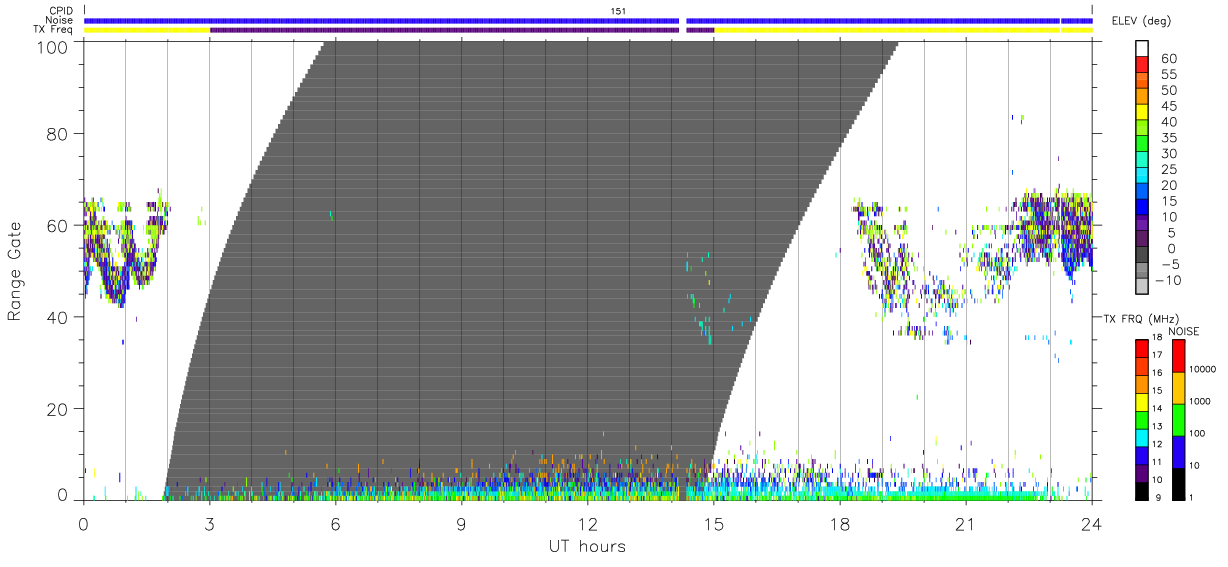This screenshot has width=1228, height=567.
Task: Click the Range Gate axis tick label '40'
Action: coord(59,317)
